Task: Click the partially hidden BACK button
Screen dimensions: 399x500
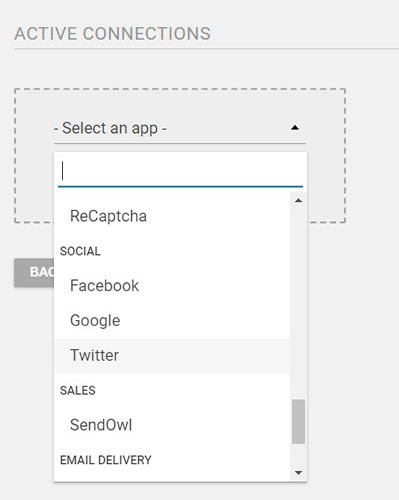Action: click(34, 272)
